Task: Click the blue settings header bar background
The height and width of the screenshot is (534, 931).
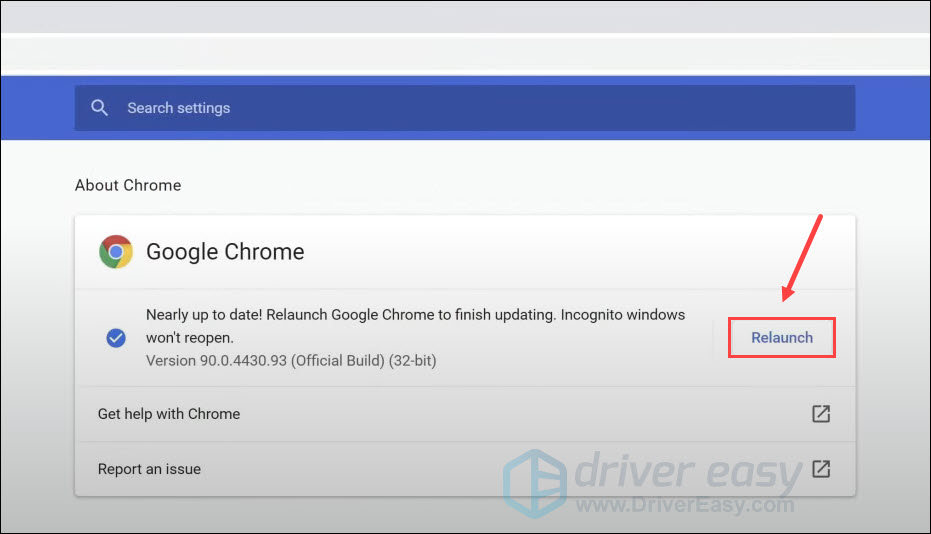Action: point(892,108)
